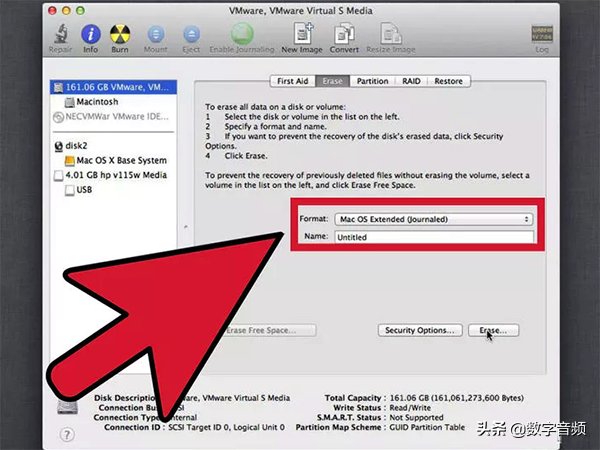Click the yellow minimize window button
This screenshot has height=450, width=600.
[66, 11]
